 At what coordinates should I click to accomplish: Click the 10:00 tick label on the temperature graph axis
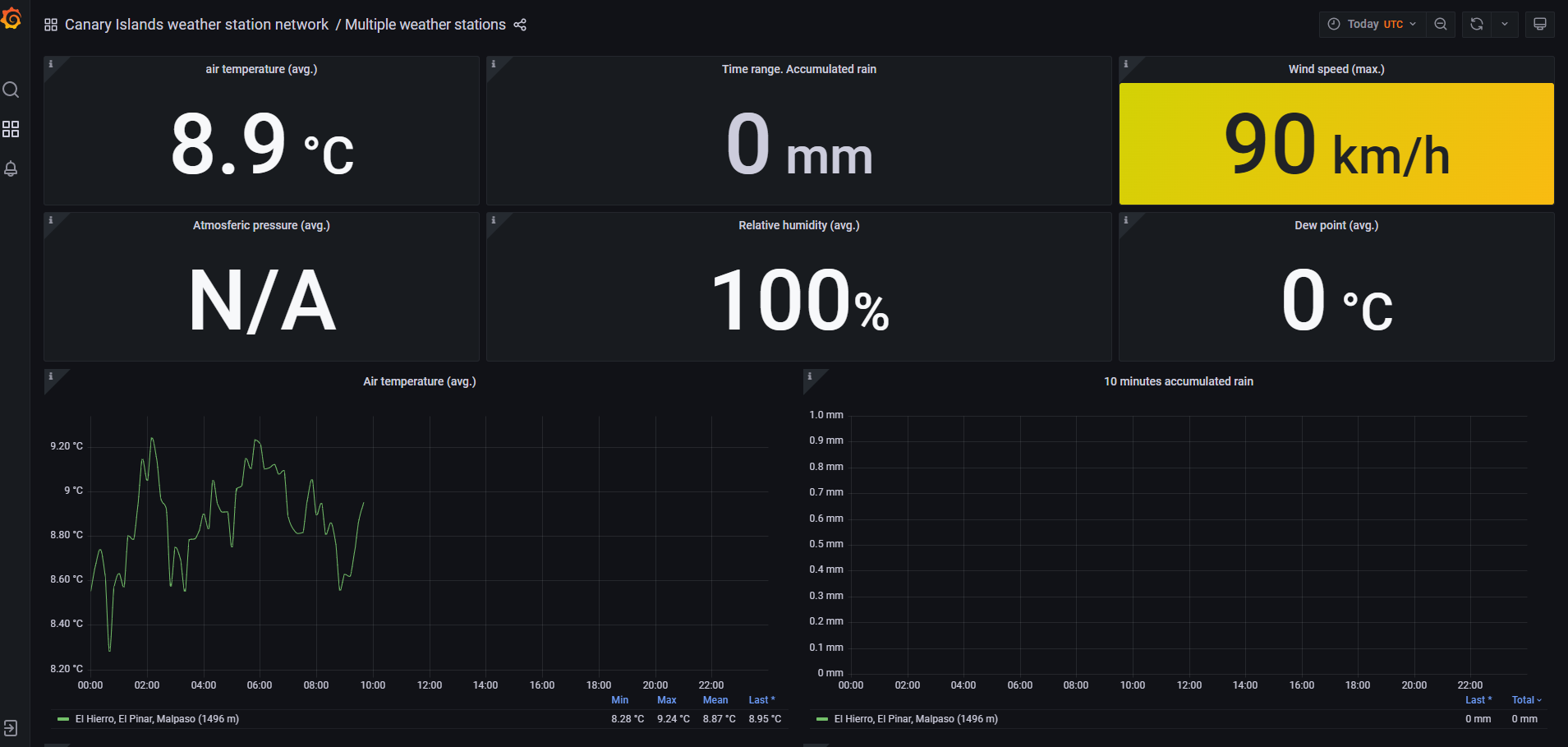pyautogui.click(x=373, y=685)
